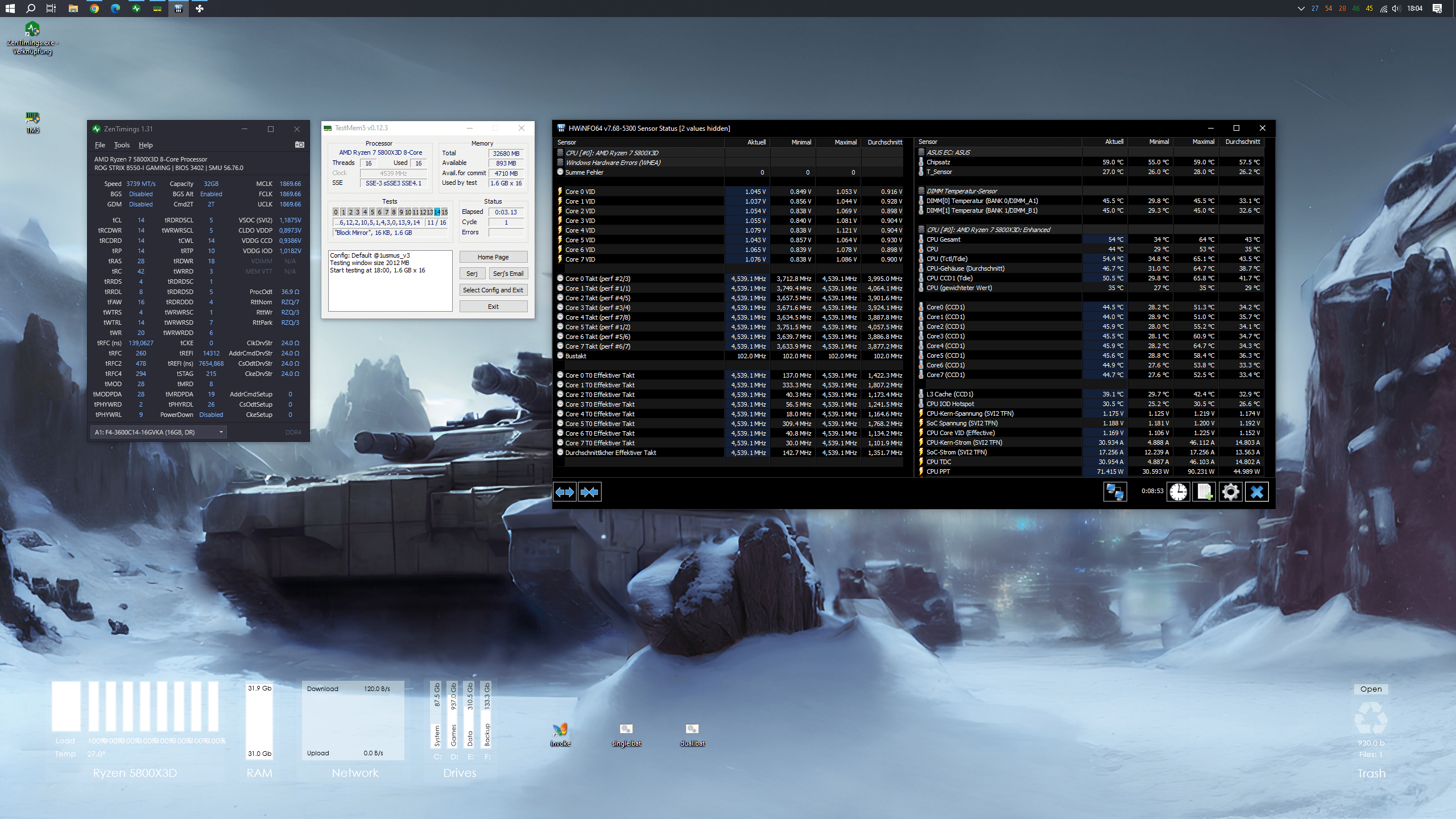
Task: Click the ProcOdt 36.9 Ω value
Action: pos(290,292)
